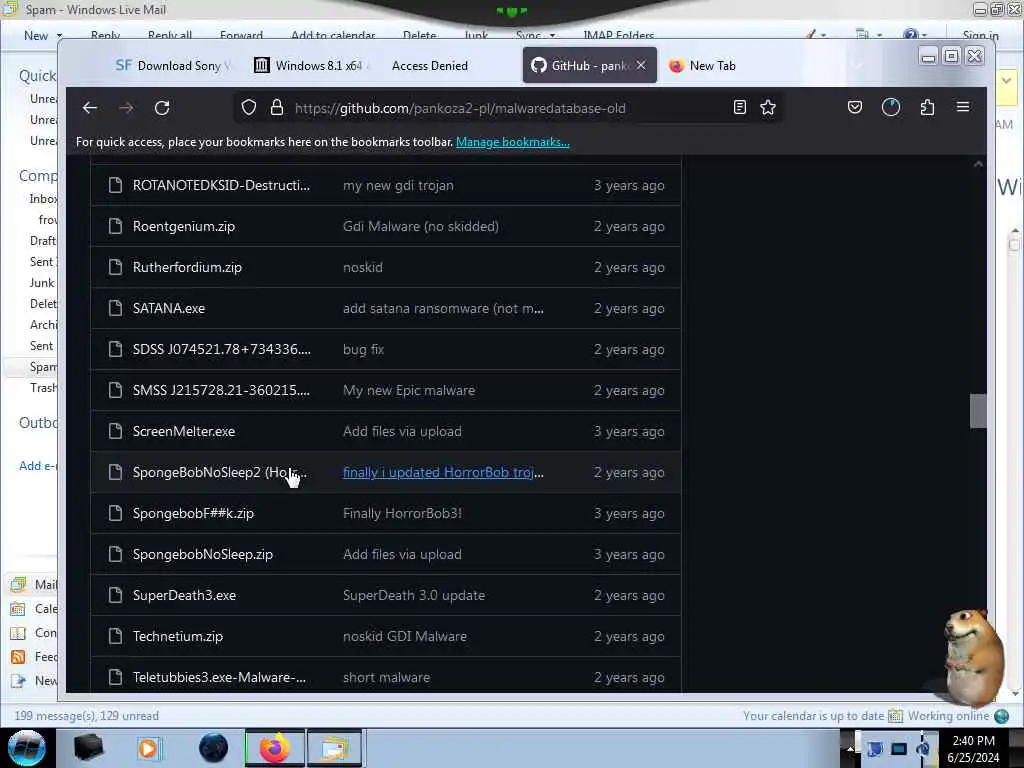This screenshot has width=1024, height=768.
Task: Open Roentgenium.zip file
Action: click(x=184, y=227)
